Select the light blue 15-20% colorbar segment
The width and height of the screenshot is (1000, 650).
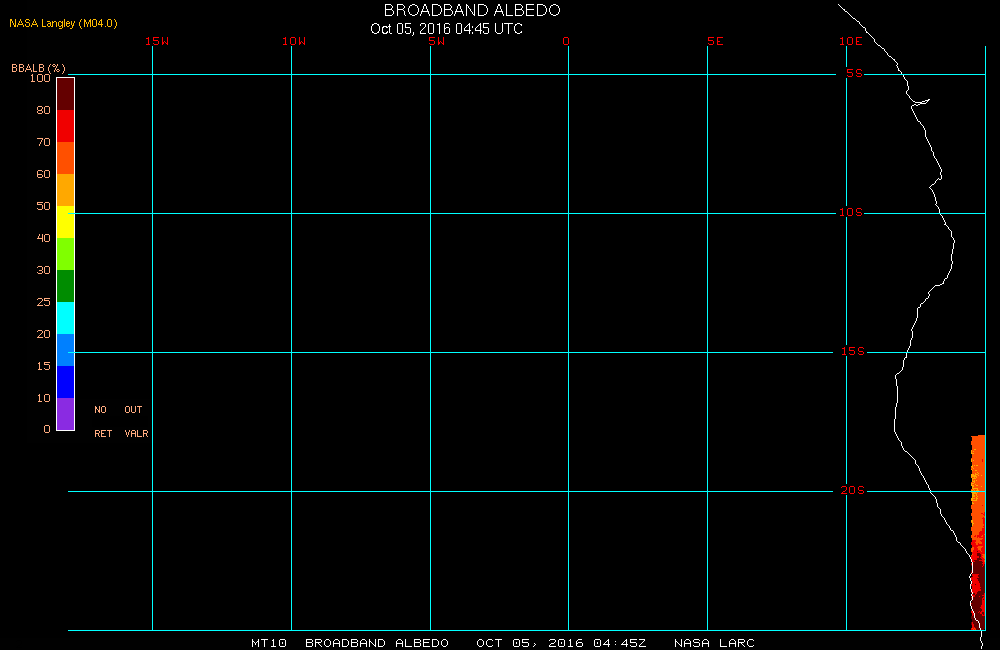click(66, 350)
